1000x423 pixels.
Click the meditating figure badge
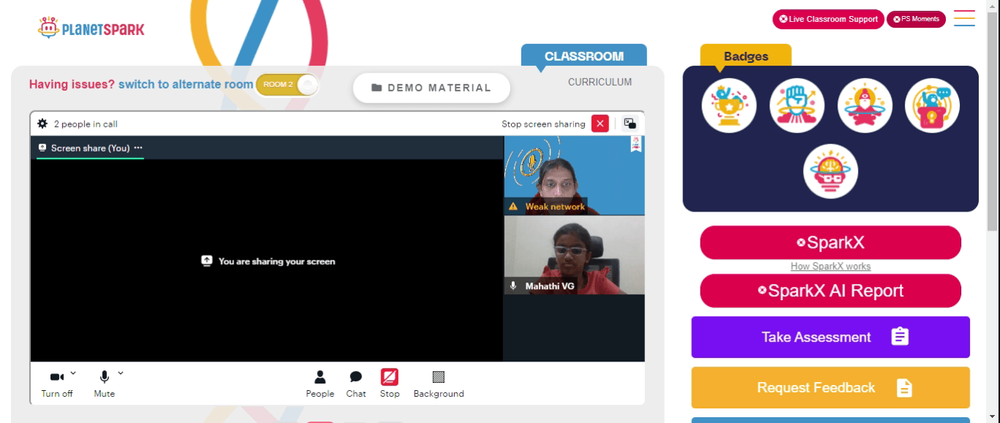[x=864, y=106]
